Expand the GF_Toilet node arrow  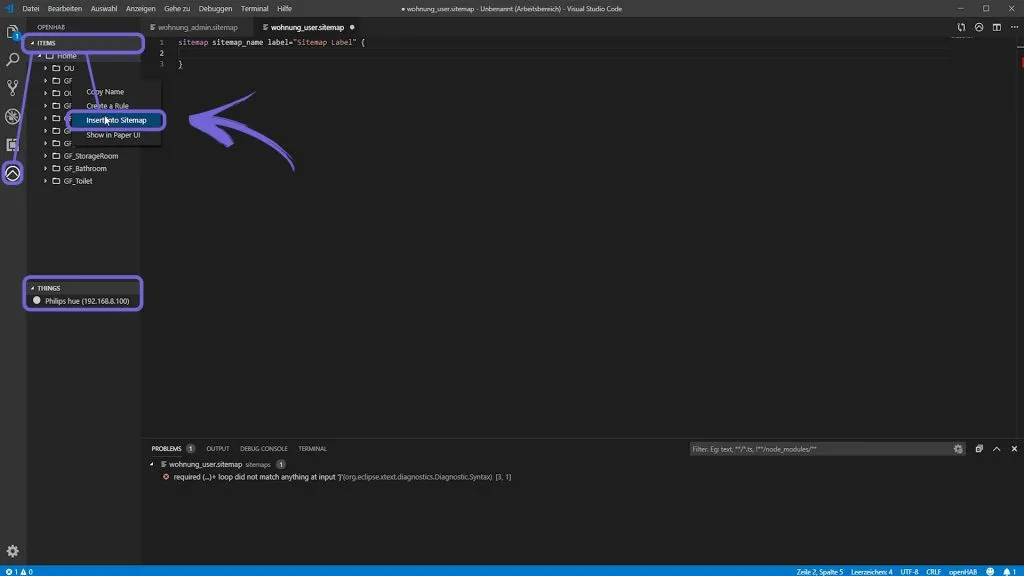click(46, 181)
